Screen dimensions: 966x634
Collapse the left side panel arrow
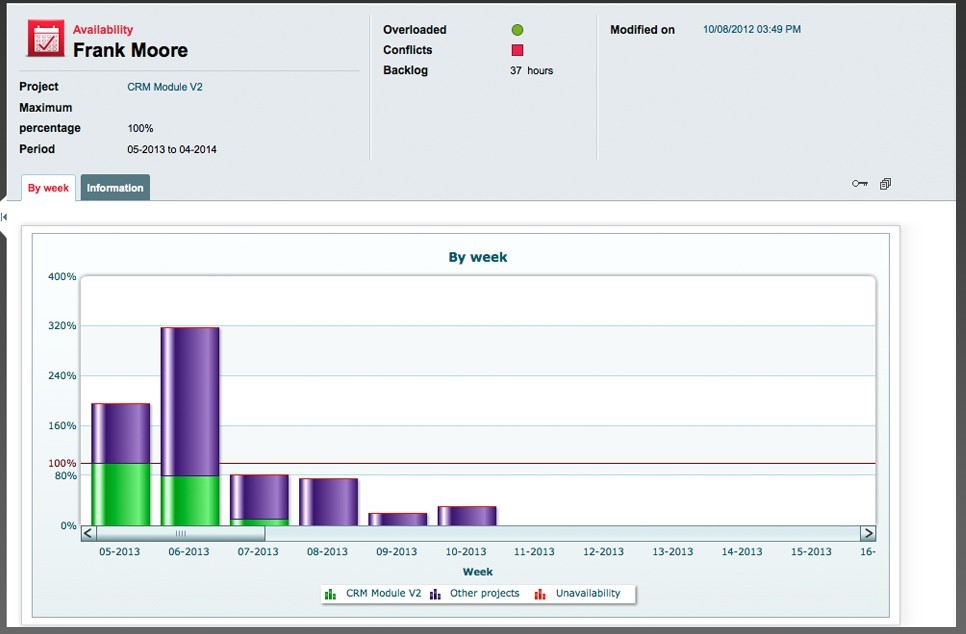coord(4,217)
